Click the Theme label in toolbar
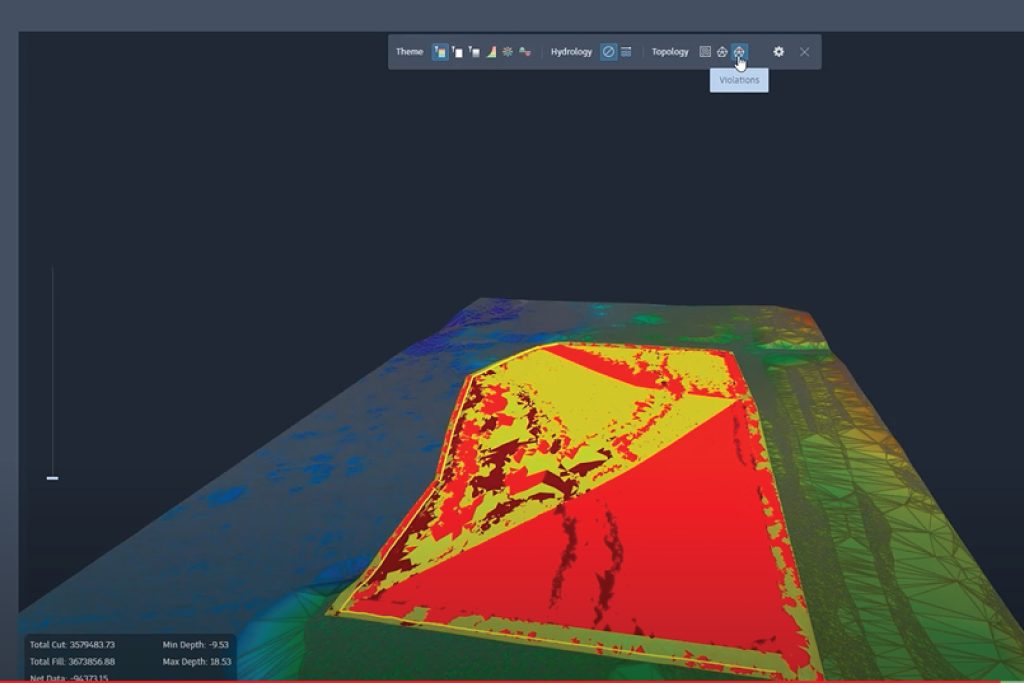 (409, 52)
